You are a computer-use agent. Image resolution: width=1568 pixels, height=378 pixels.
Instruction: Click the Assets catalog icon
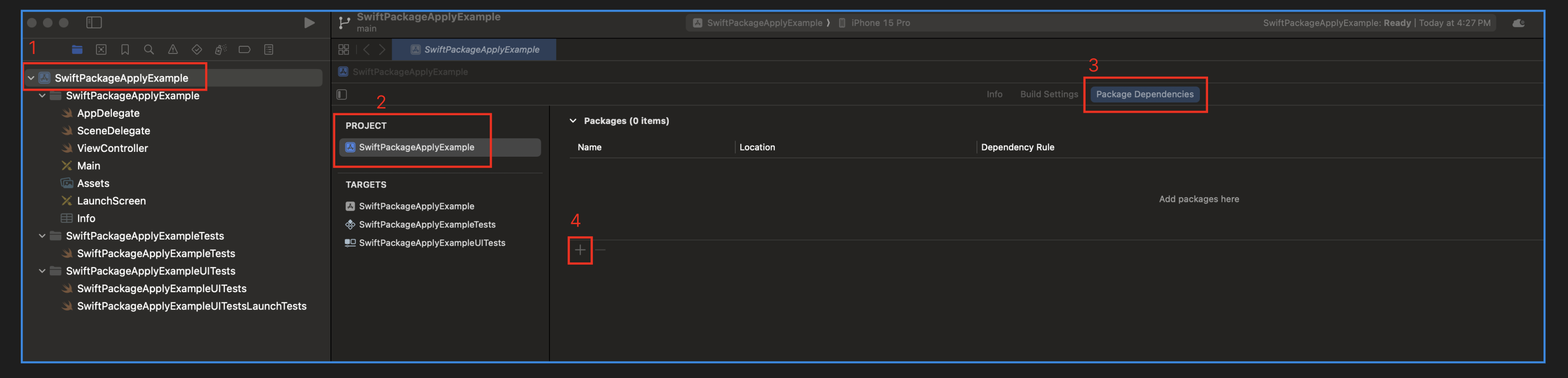pyautogui.click(x=67, y=183)
